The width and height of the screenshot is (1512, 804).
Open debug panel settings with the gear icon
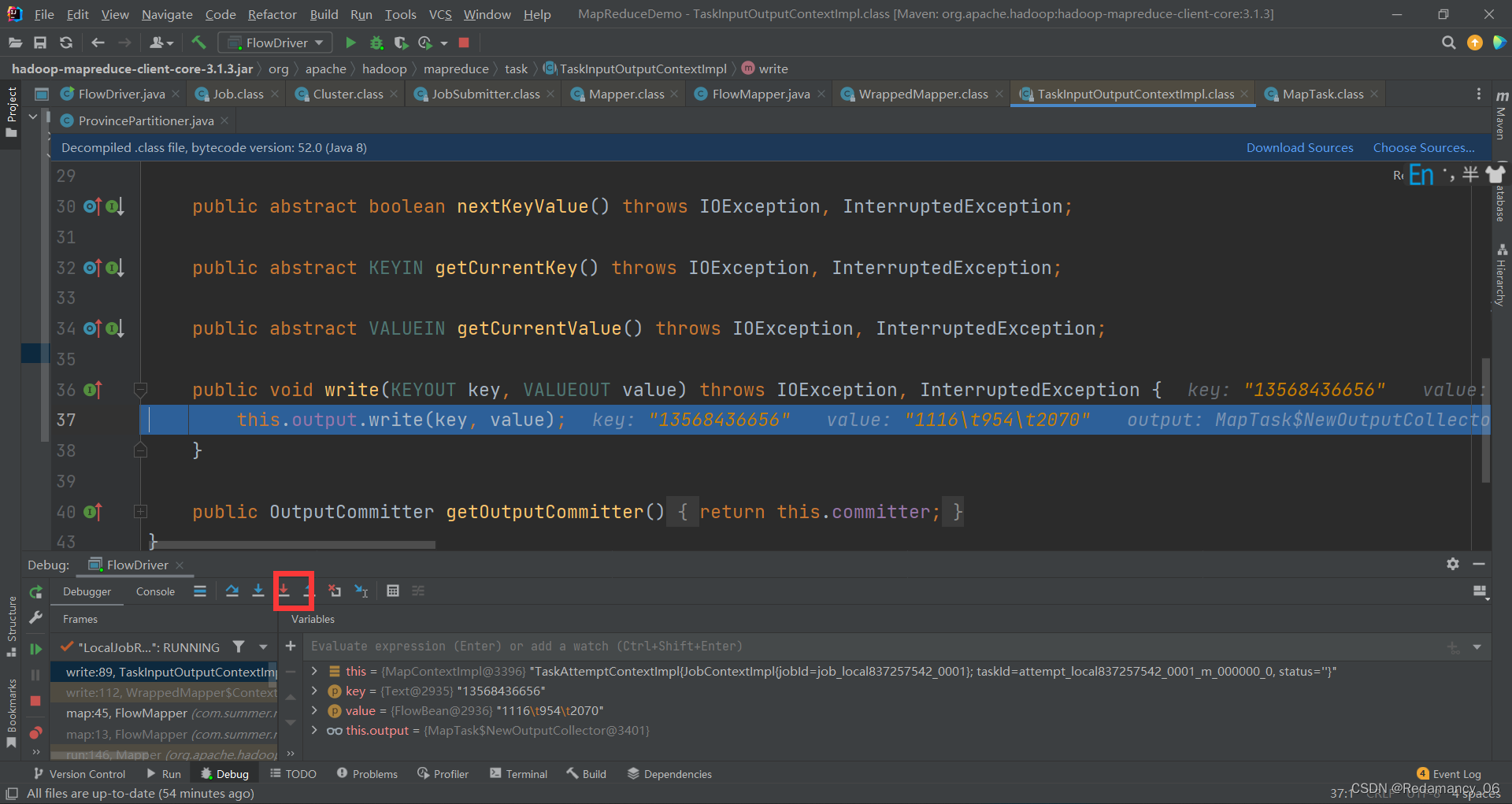coord(1453,564)
